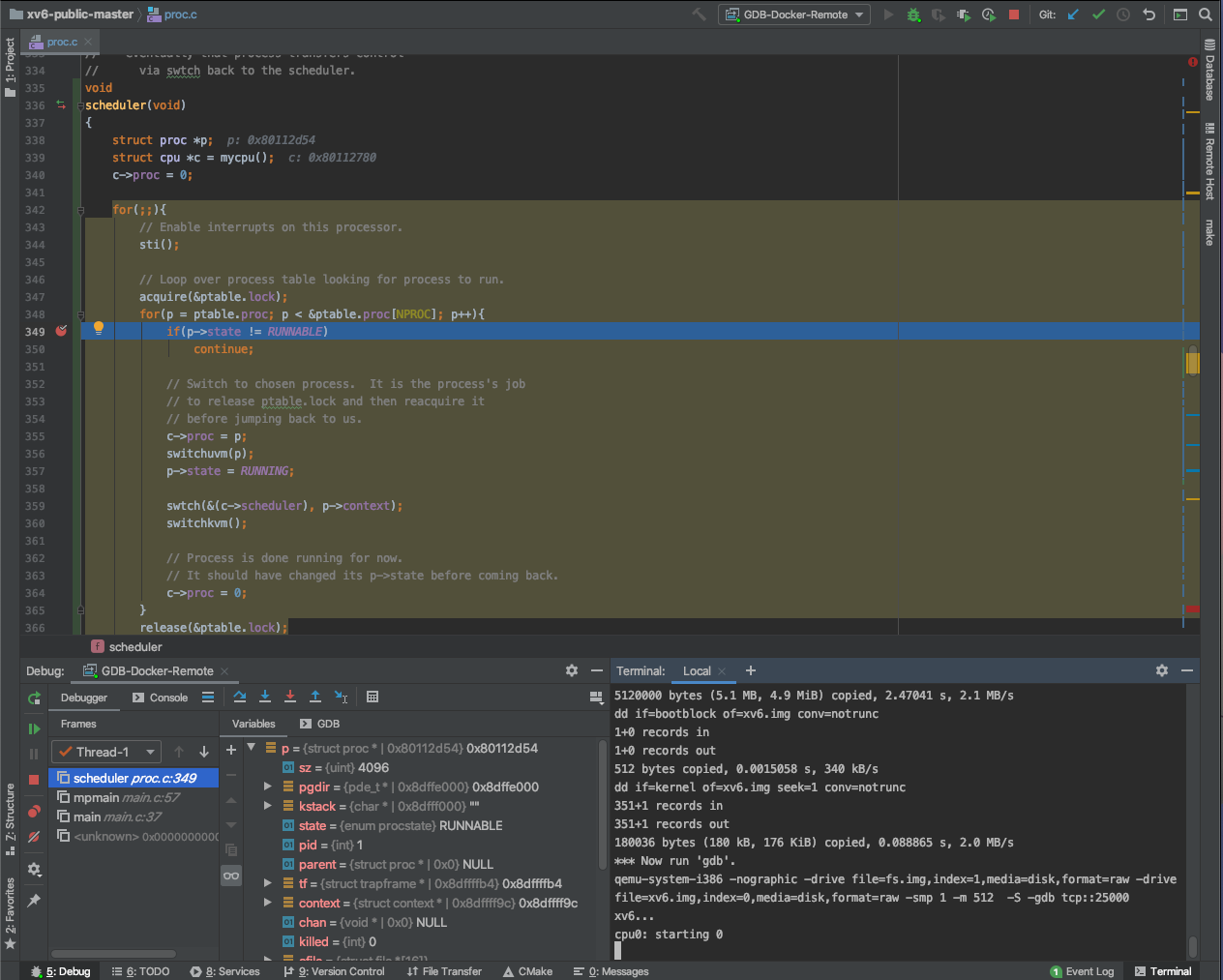Open the Event Log
The width and height of the screenshot is (1223, 980).
[x=1082, y=971]
